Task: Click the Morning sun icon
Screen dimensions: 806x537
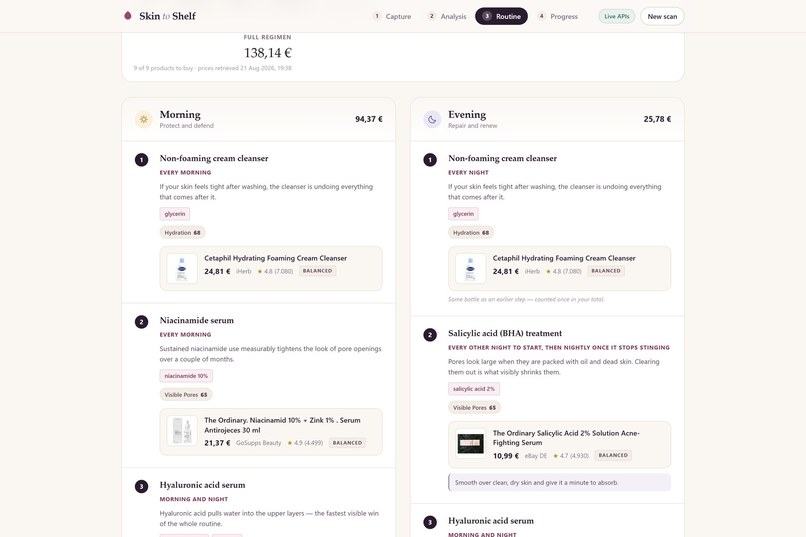Action: click(143, 119)
